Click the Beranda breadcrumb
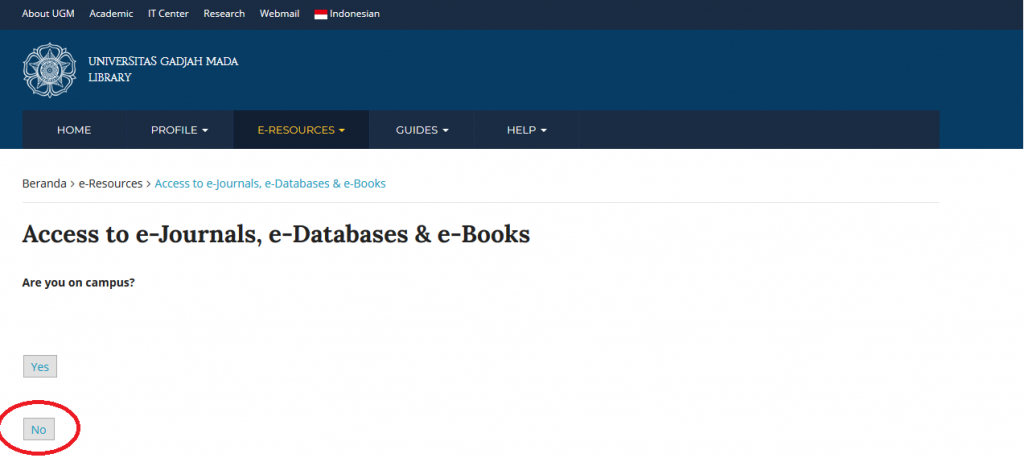 (44, 184)
